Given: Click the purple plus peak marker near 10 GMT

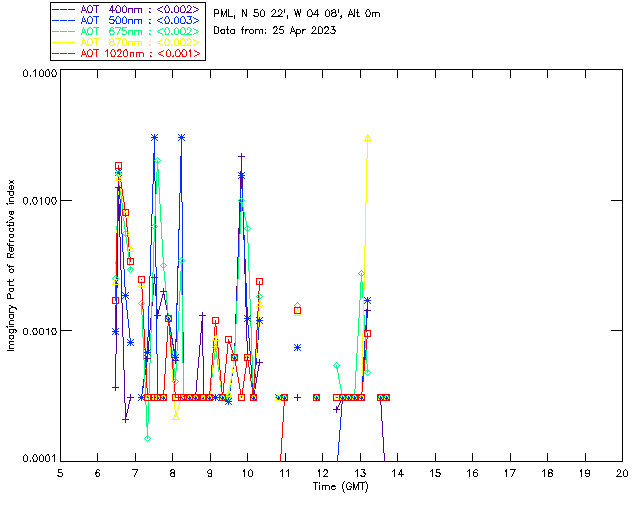Looking at the screenshot, I should point(241,156).
